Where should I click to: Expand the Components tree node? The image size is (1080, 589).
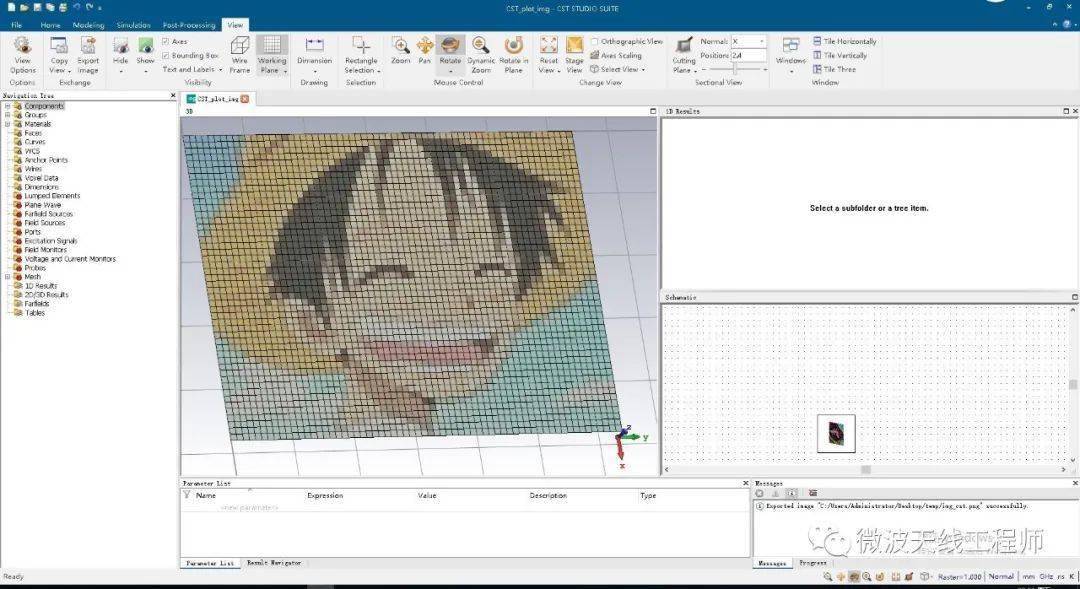point(7,106)
